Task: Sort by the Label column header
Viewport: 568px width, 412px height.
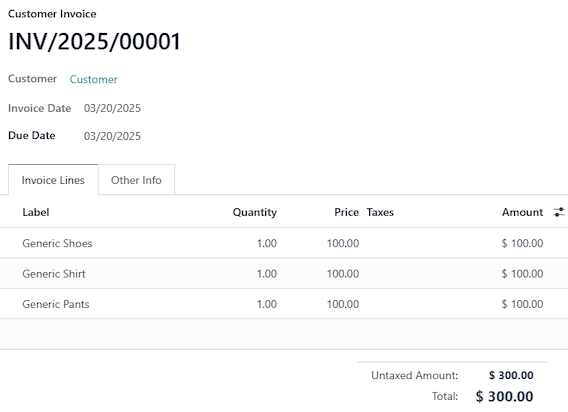Action: click(x=36, y=212)
